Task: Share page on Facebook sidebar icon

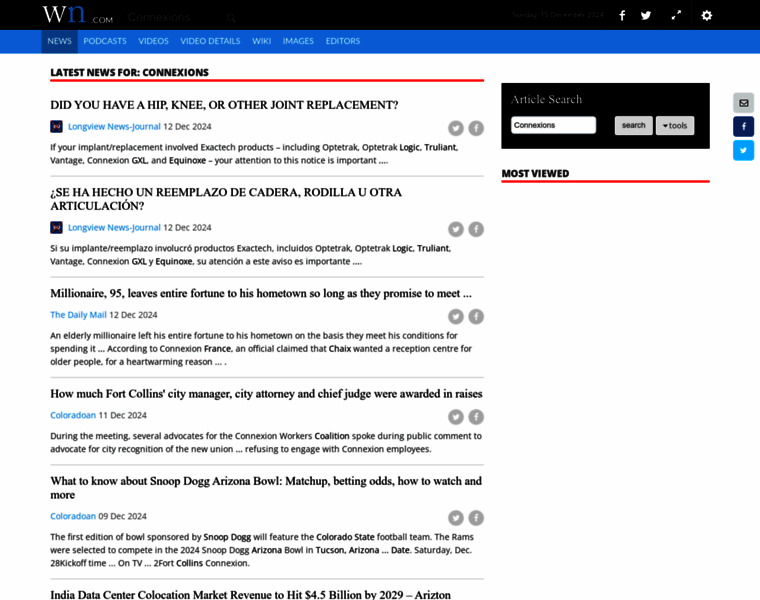Action: [743, 127]
